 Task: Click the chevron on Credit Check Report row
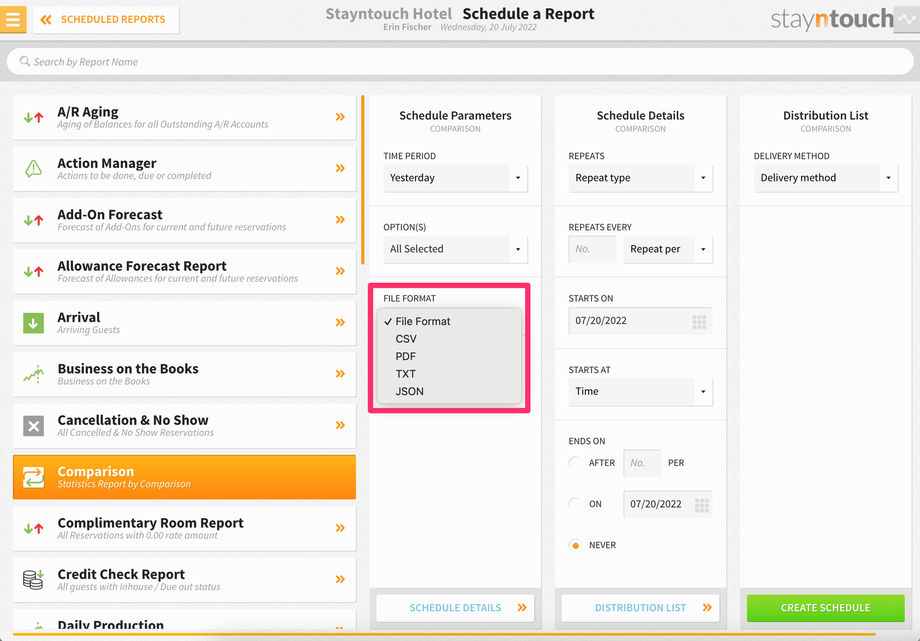pyautogui.click(x=340, y=579)
